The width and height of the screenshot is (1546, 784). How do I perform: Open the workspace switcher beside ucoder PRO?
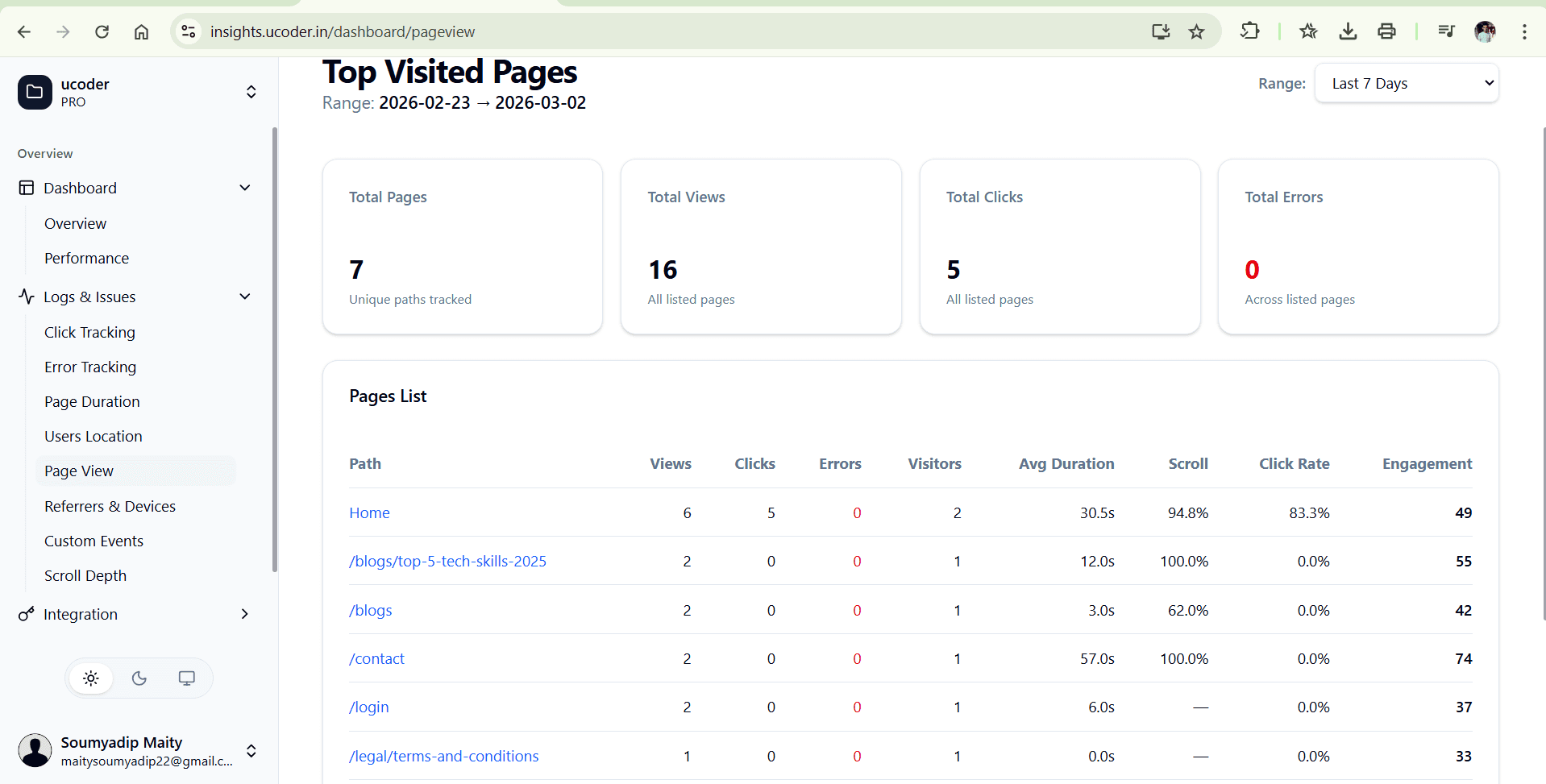tap(251, 92)
